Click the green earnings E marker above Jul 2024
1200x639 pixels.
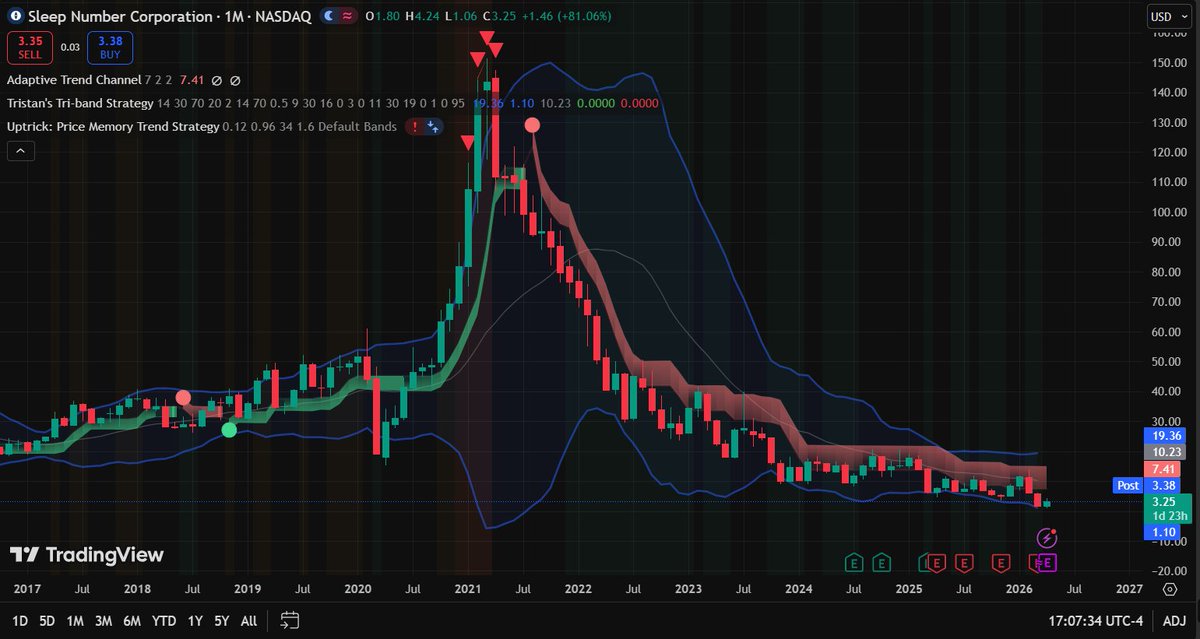(853, 563)
